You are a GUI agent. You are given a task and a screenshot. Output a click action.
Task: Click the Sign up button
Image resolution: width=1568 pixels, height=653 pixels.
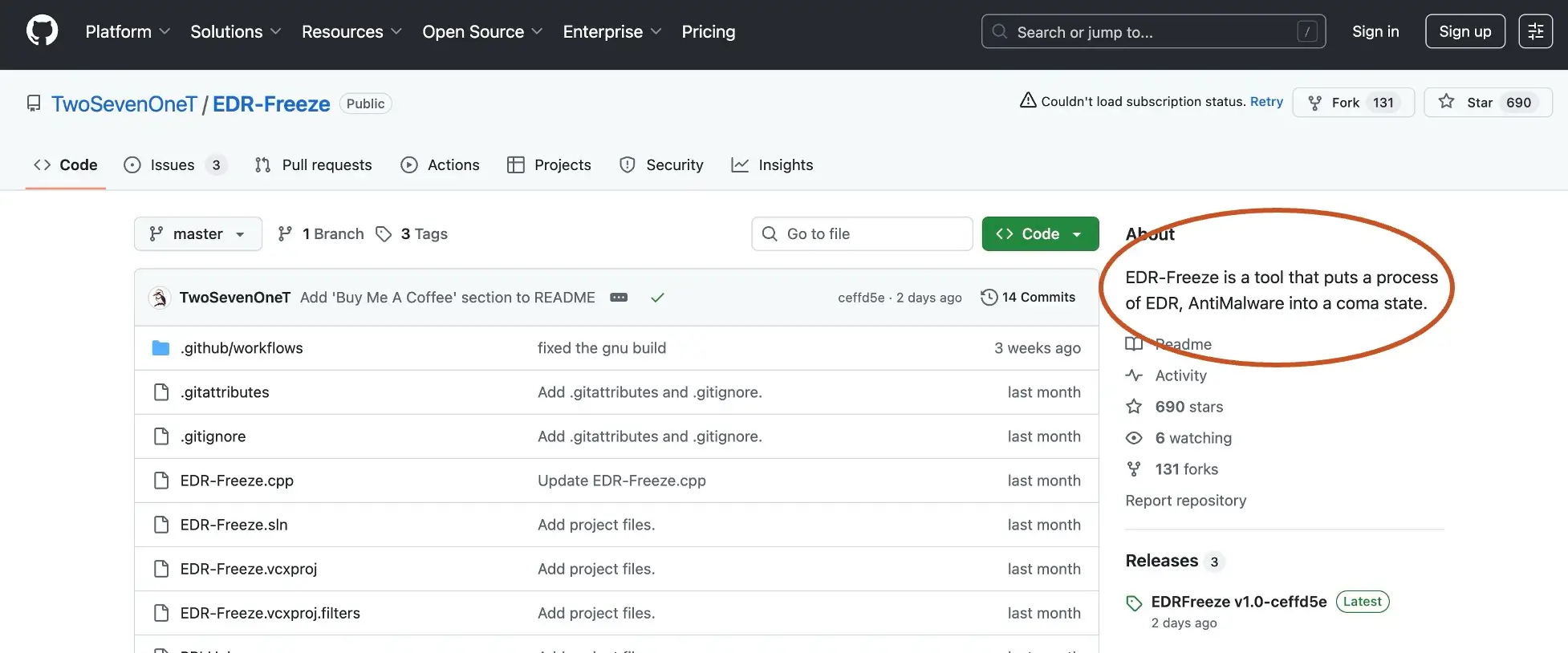1464,31
